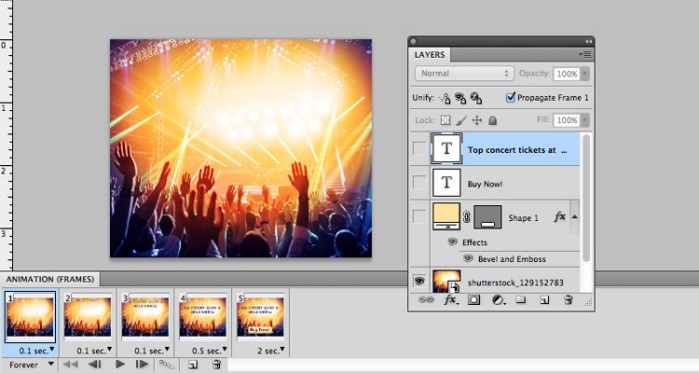Open the Fill slider arrow

585,120
